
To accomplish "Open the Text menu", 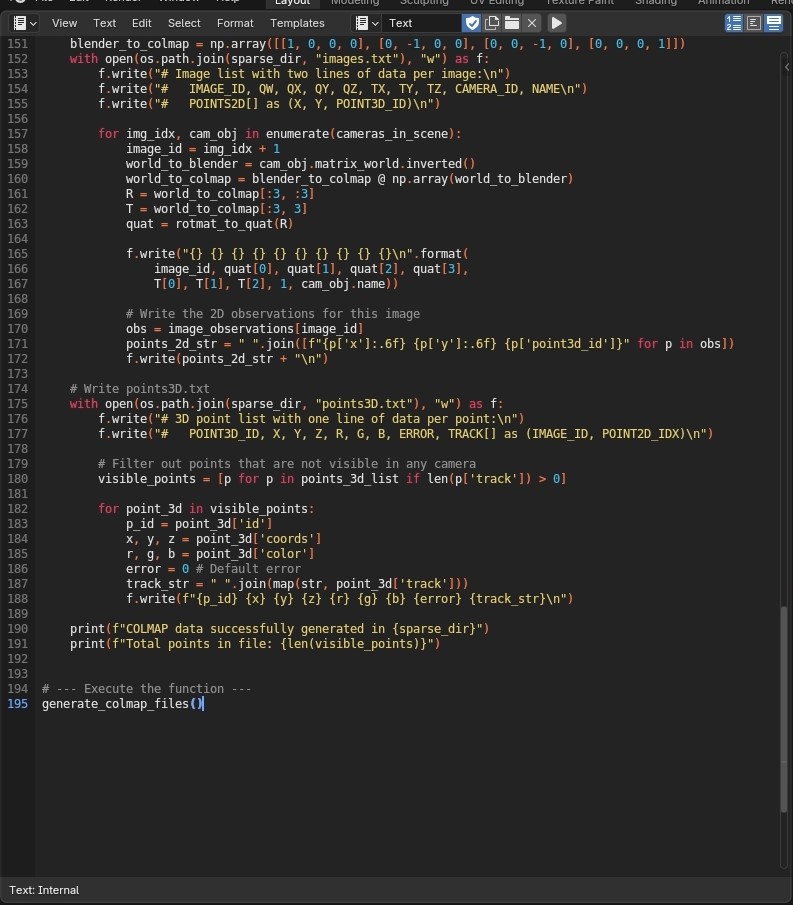I will [104, 23].
